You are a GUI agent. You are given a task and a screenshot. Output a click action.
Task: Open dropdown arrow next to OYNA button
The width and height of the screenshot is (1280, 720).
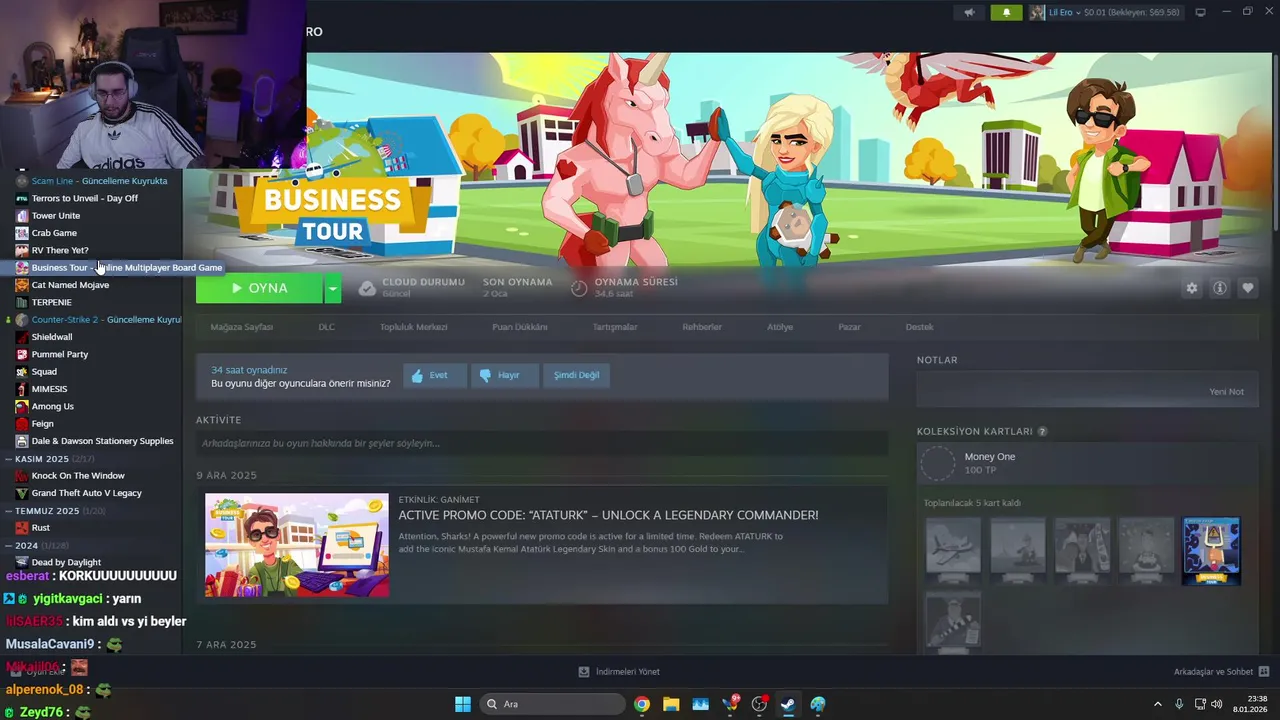(x=333, y=288)
